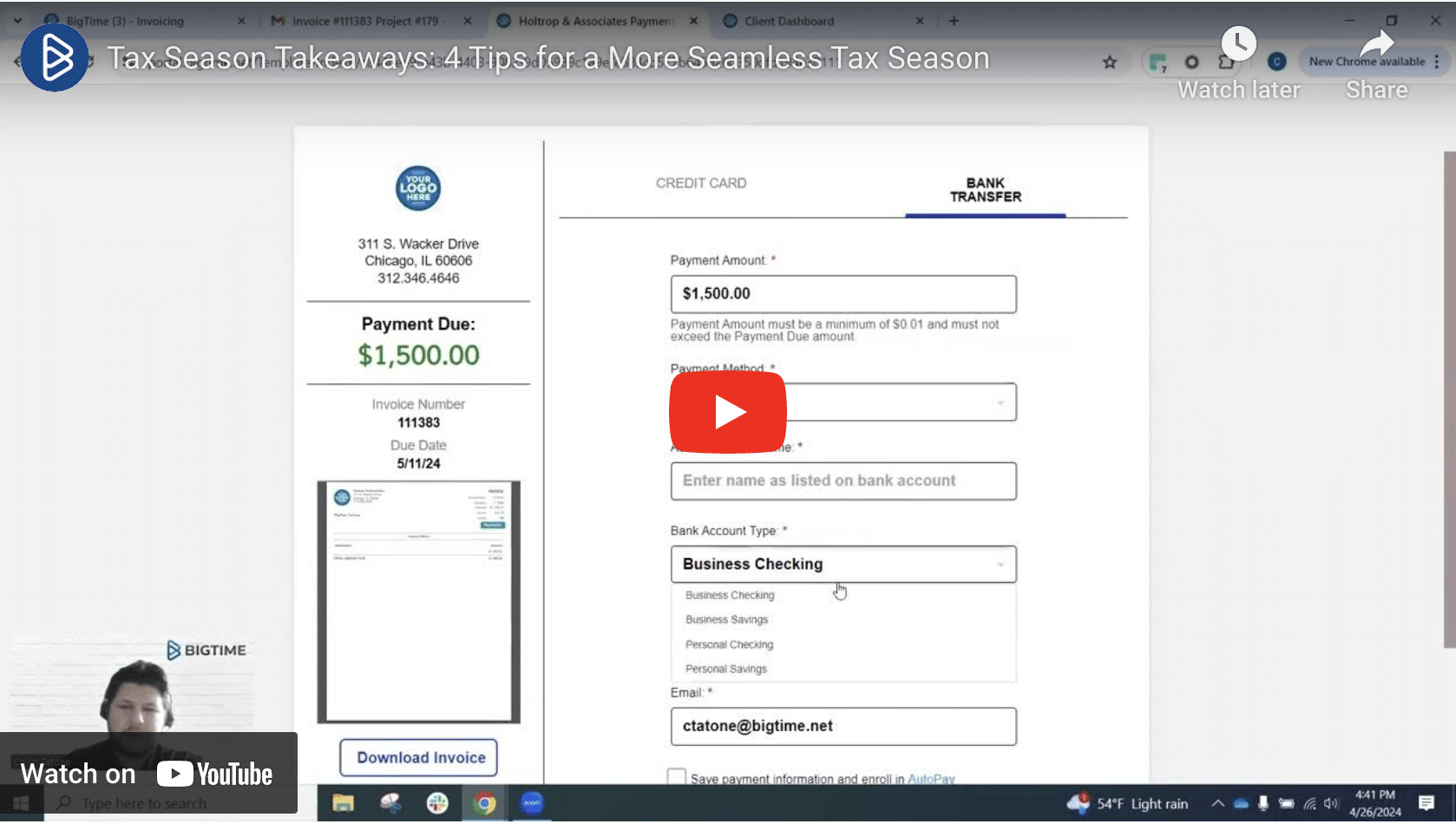The image size is (1456, 824).
Task: Open the Chrome three-dot menu
Action: click(1437, 62)
